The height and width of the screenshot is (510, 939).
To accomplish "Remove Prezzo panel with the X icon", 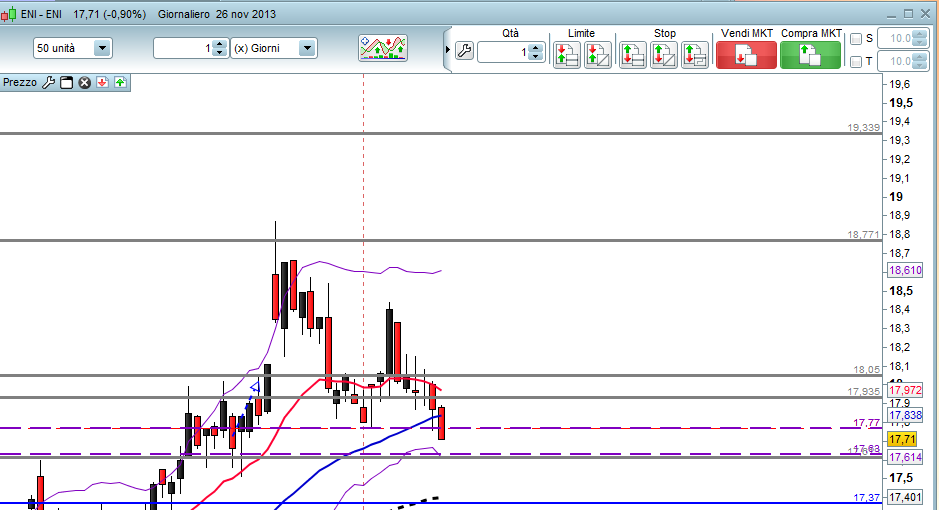I will click(84, 83).
